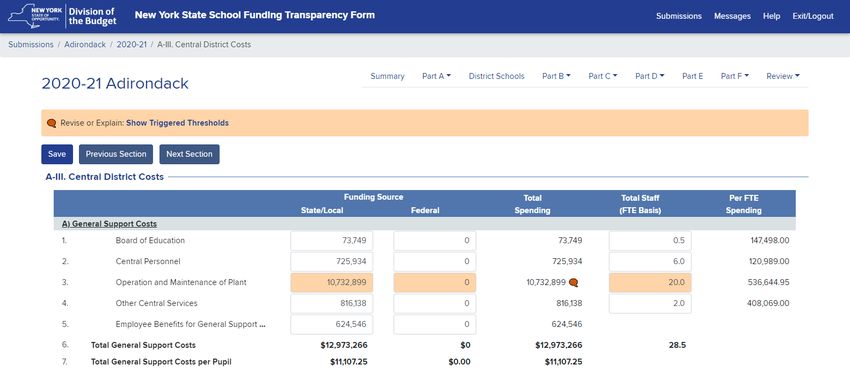Click Central Personnel Federal funding field
This screenshot has width=850, height=379.
tap(435, 261)
